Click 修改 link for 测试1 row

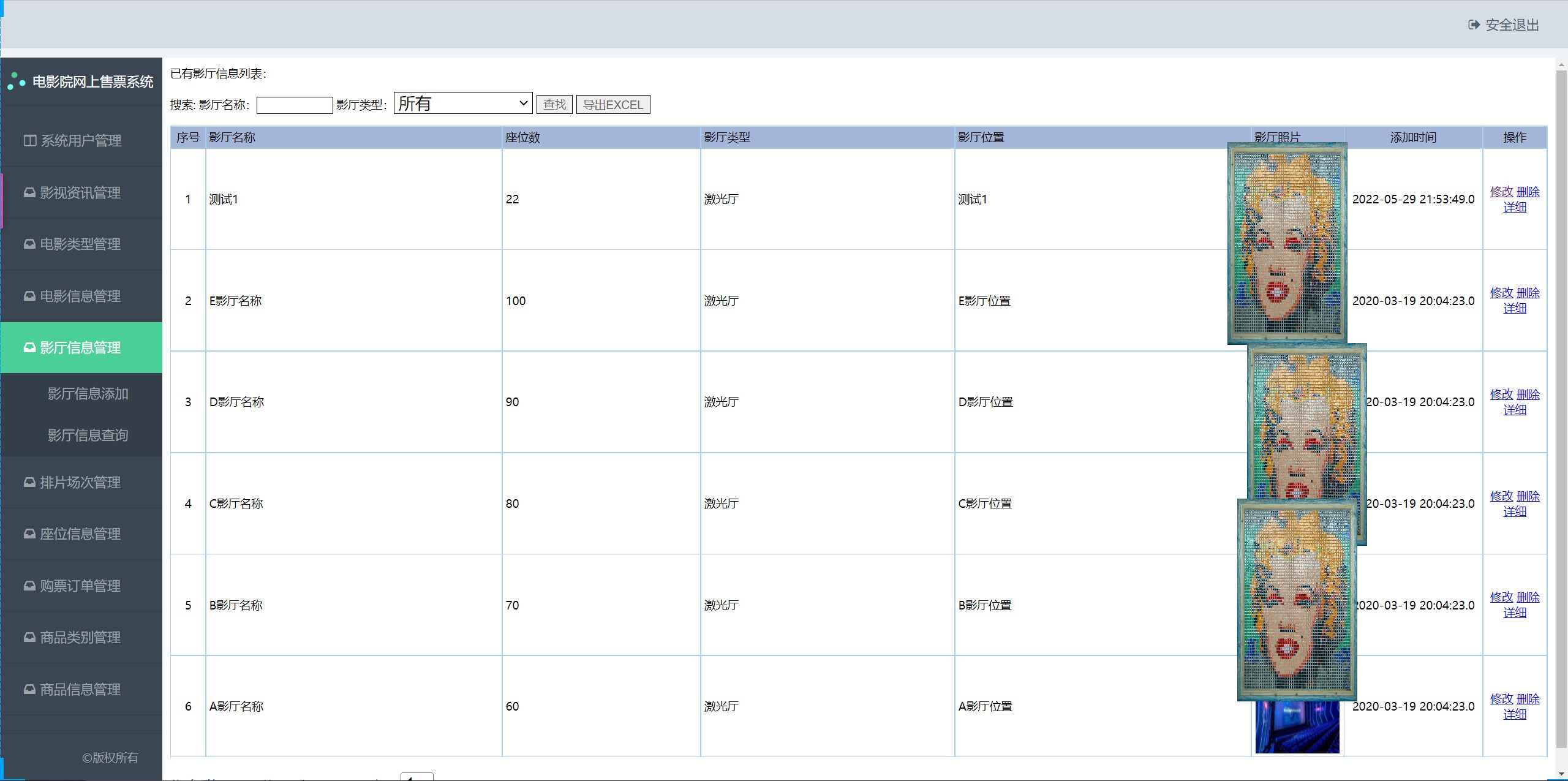click(1501, 192)
